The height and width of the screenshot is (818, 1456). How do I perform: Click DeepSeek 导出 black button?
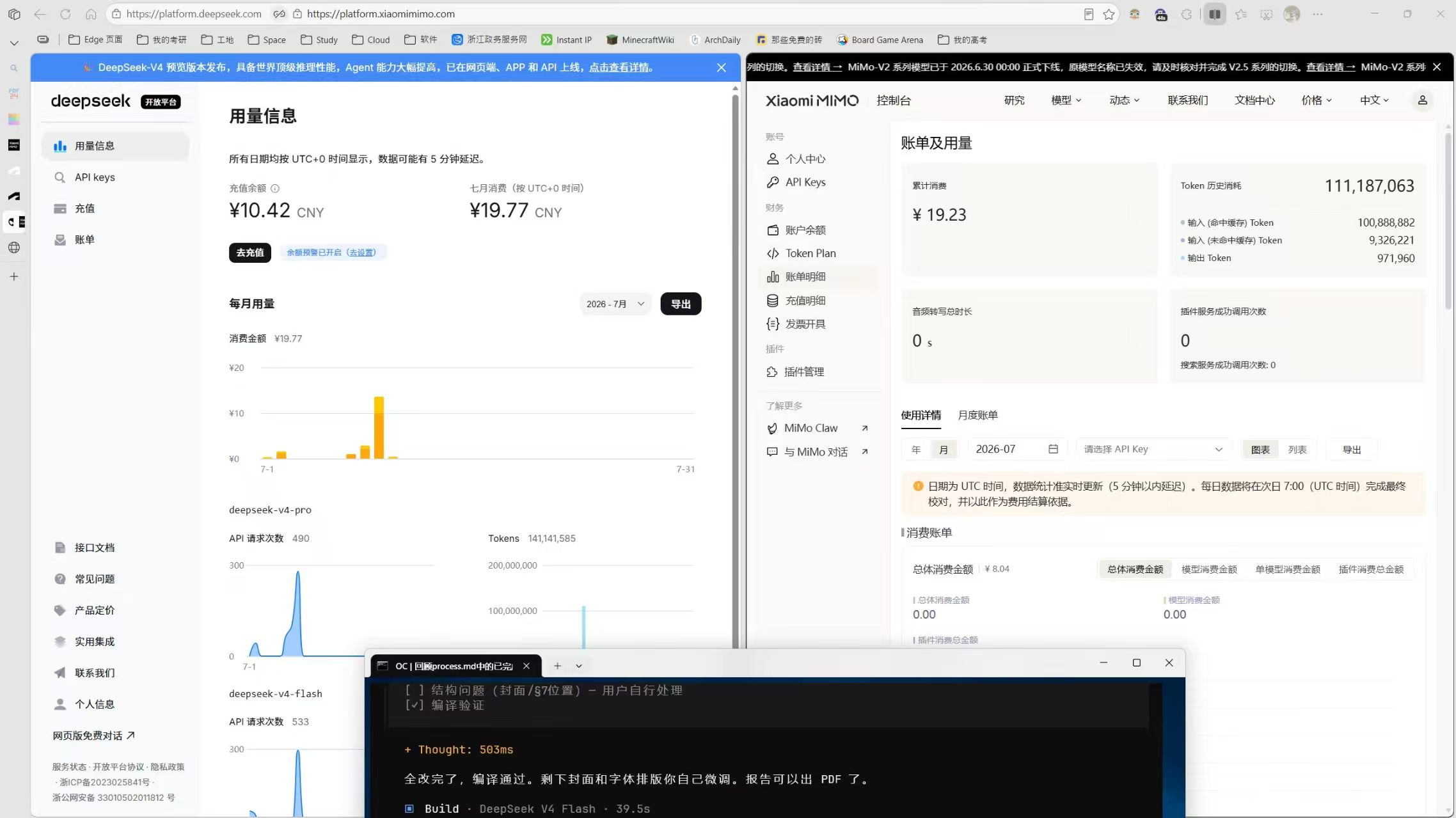(681, 304)
